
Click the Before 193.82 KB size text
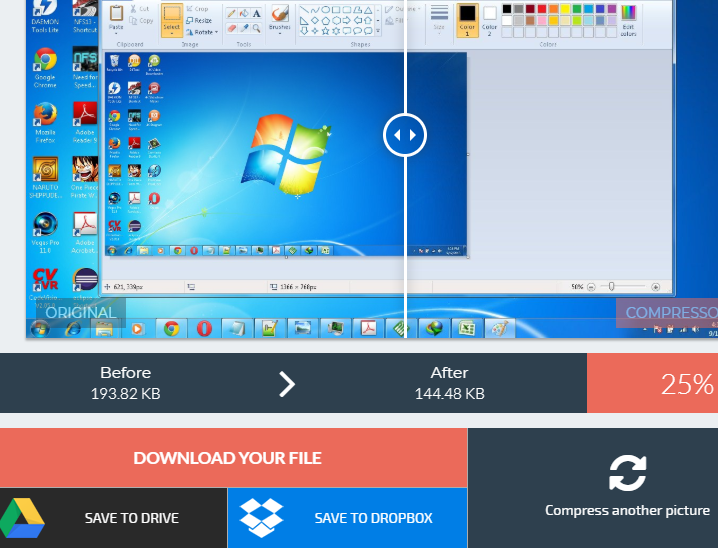click(125, 383)
